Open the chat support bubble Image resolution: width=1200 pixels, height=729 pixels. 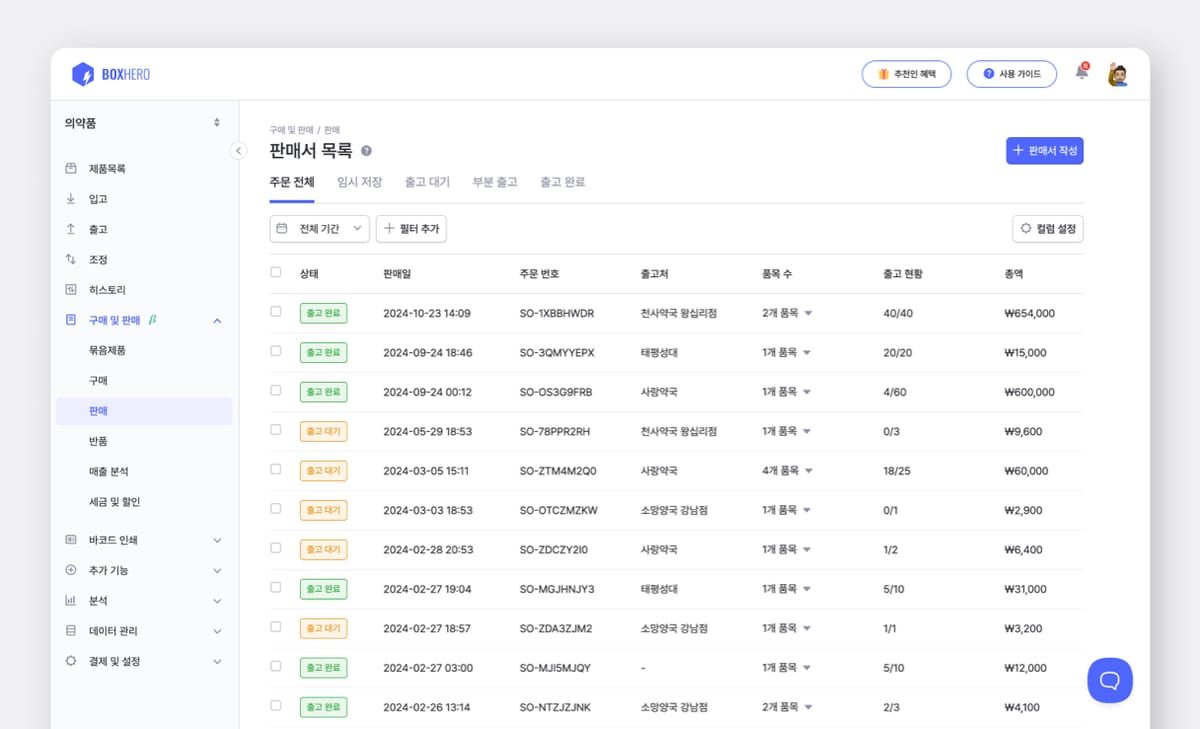(1109, 680)
